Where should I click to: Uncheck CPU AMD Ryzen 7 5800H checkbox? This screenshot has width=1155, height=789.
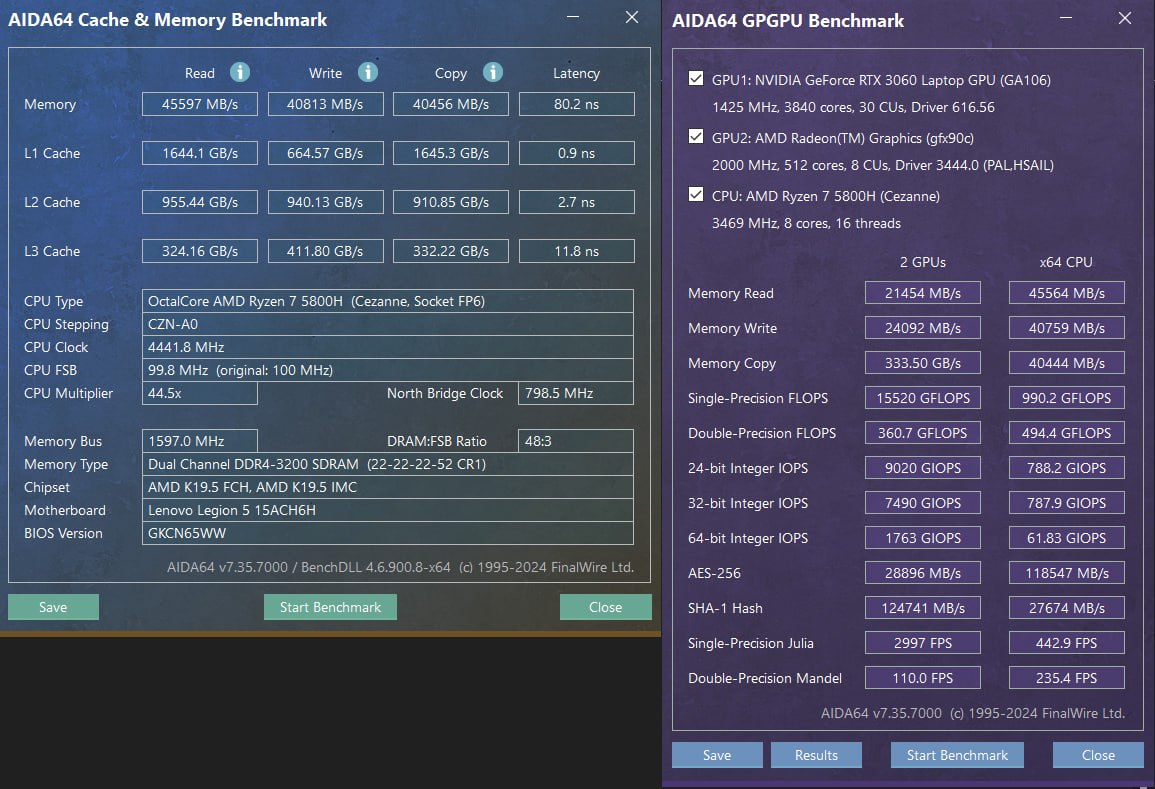pyautogui.click(x=695, y=194)
